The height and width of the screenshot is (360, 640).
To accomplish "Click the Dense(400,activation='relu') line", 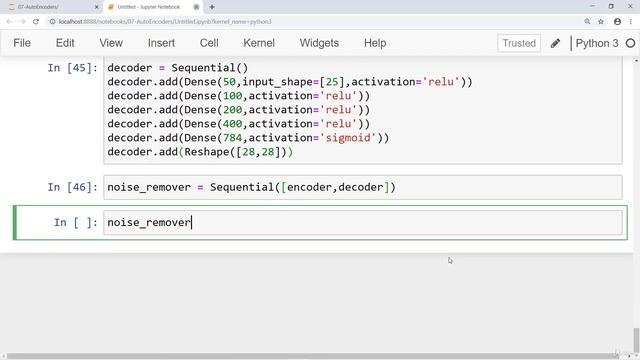I will [x=239, y=124].
